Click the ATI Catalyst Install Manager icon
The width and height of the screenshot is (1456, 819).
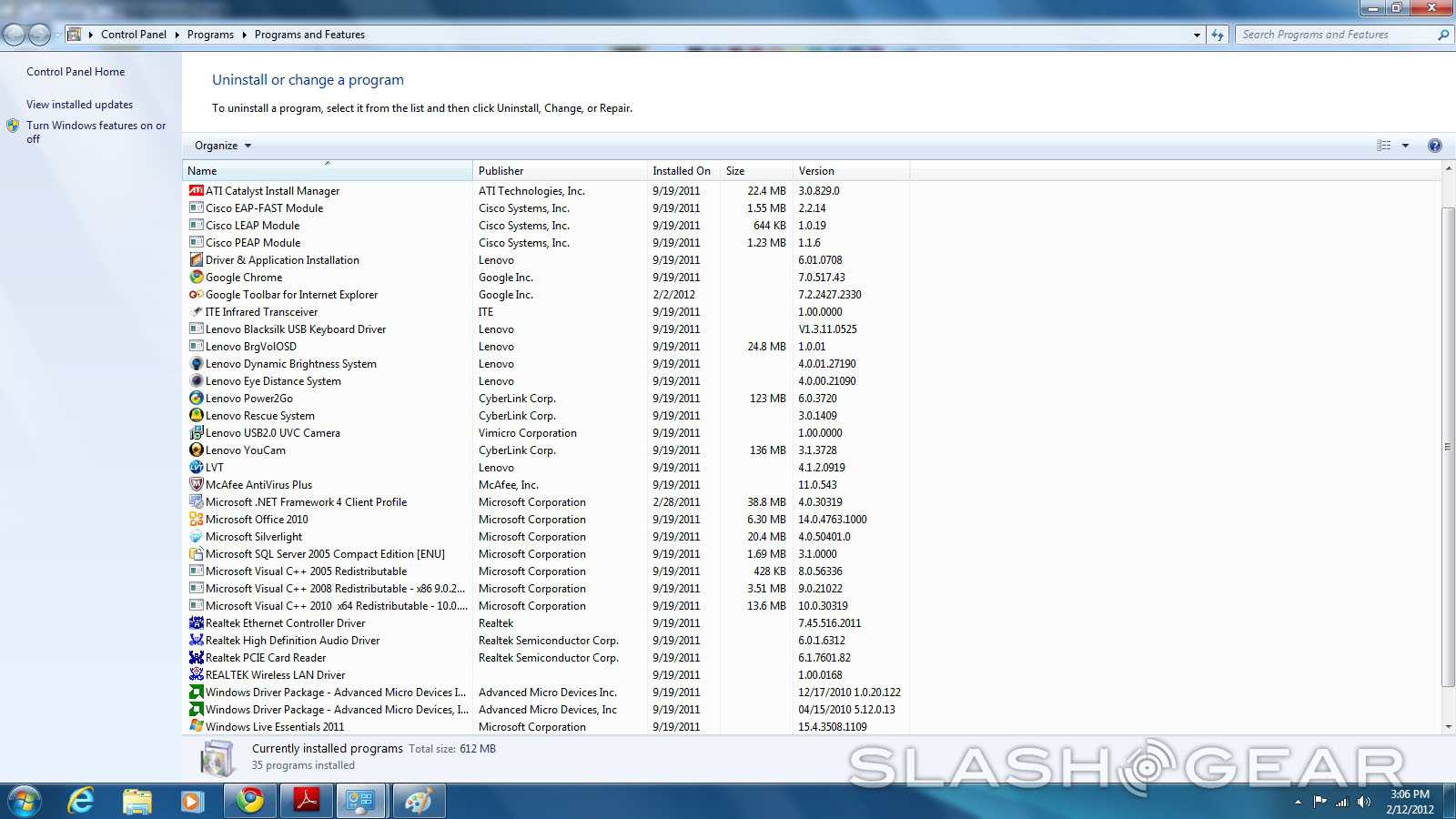pyautogui.click(x=196, y=191)
